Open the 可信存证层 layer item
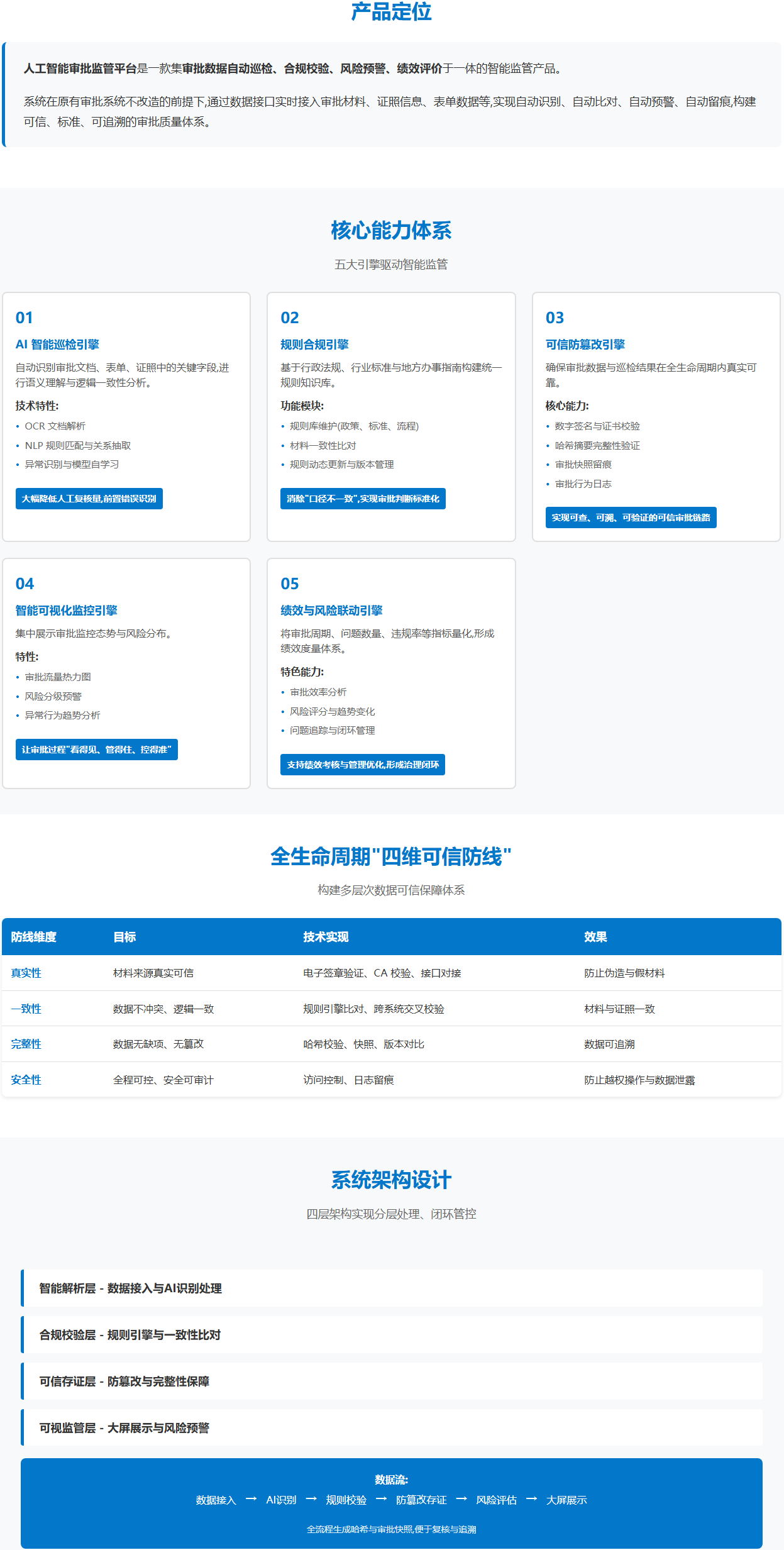The image size is (784, 1550). (x=391, y=1381)
